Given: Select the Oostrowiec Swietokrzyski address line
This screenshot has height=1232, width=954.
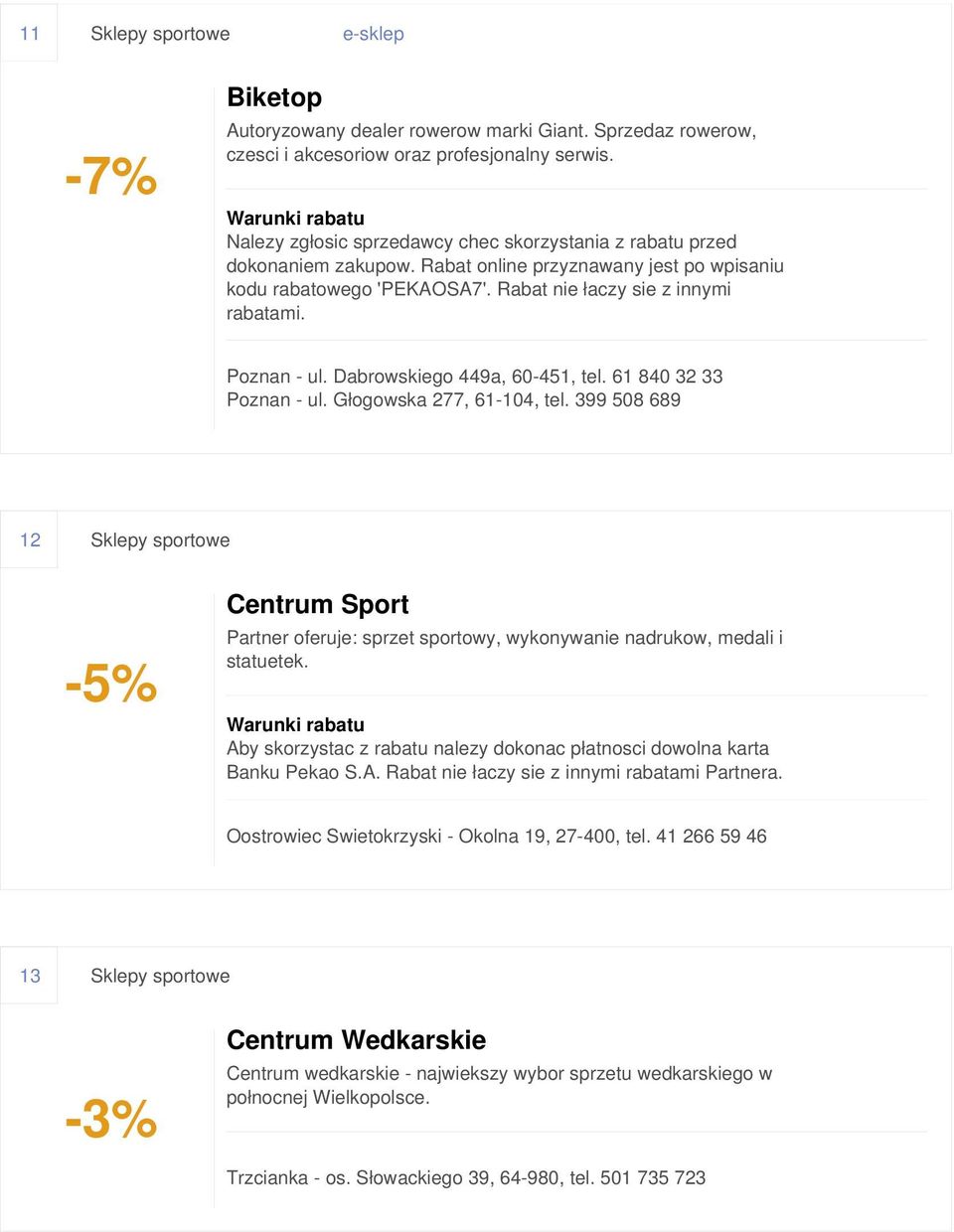Looking at the screenshot, I should click(x=497, y=837).
